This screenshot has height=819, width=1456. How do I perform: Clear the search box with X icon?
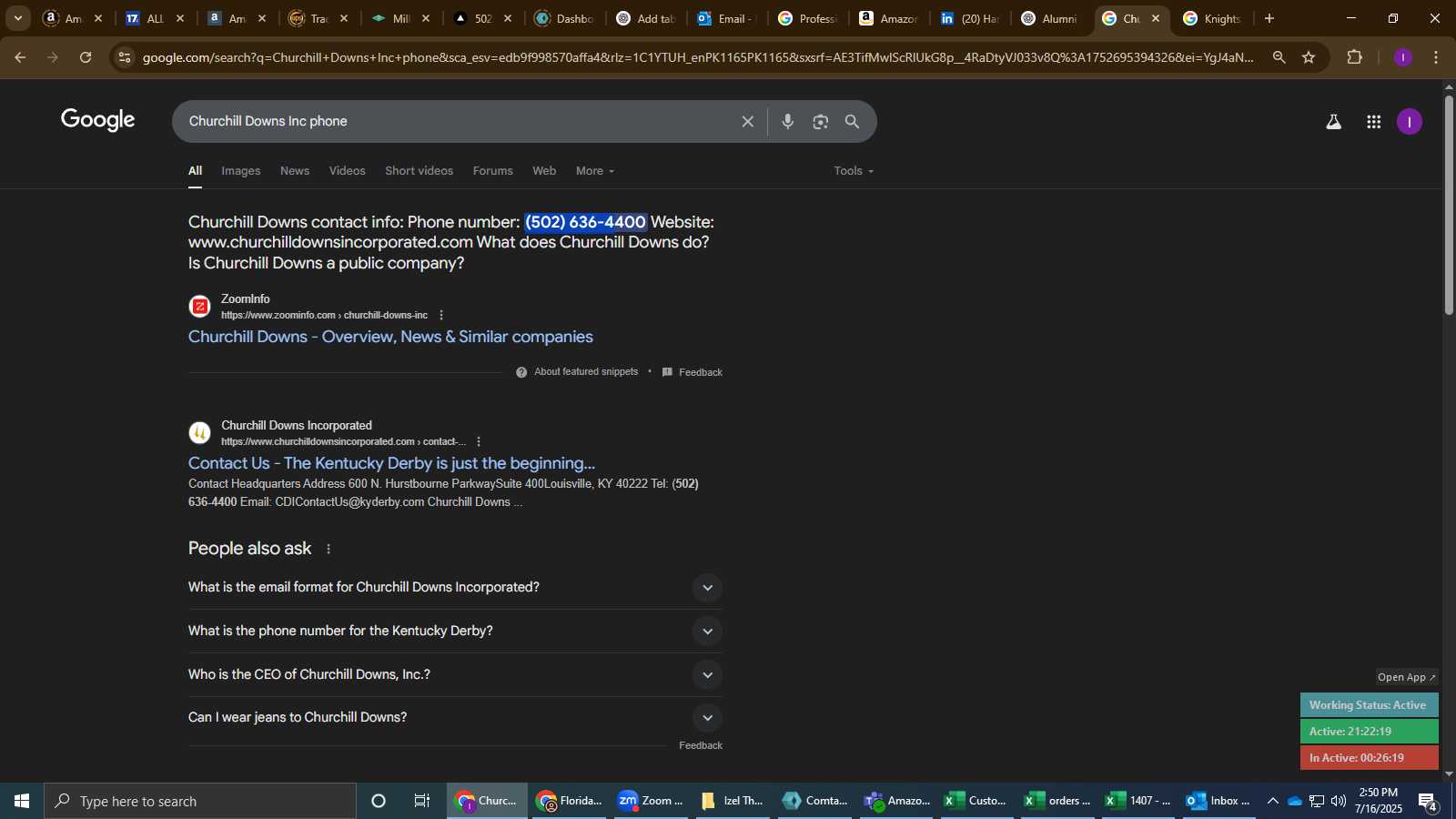pyautogui.click(x=747, y=121)
